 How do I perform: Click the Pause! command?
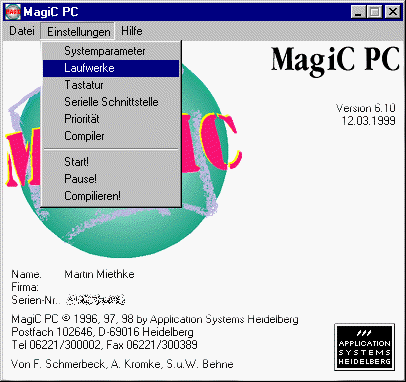111,179
